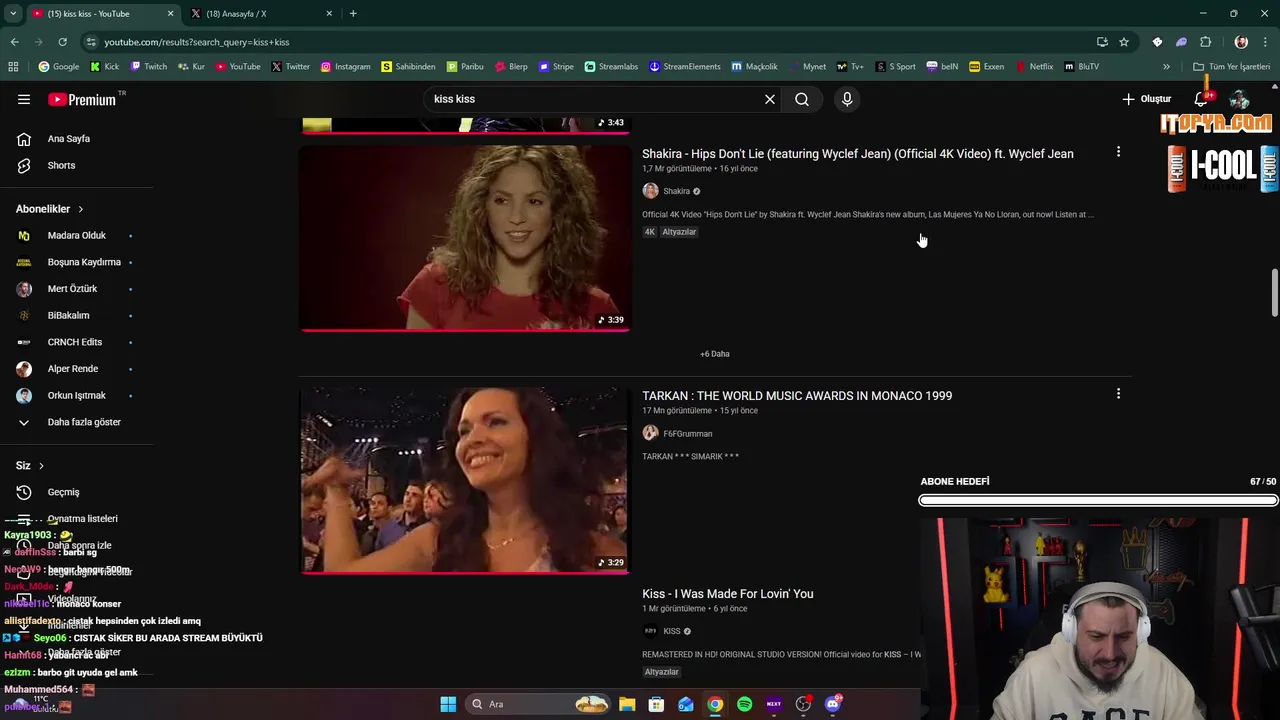1280x720 pixels.
Task: Run search with the magnifier button
Action: [x=802, y=99]
